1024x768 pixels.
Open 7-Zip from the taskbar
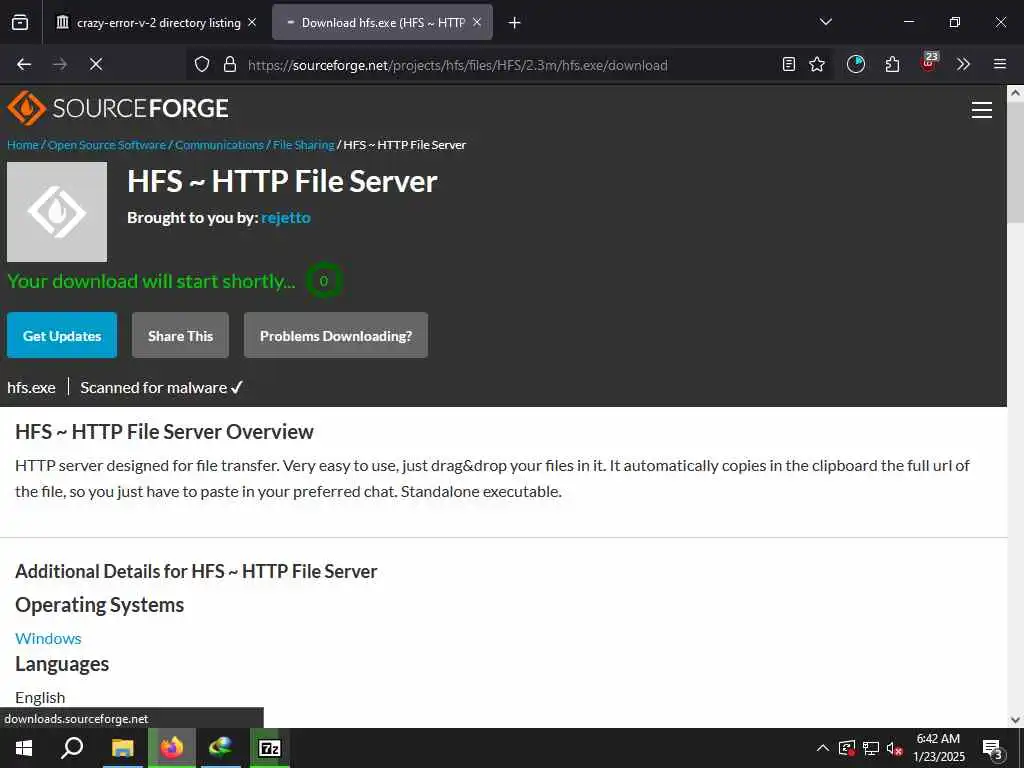point(270,748)
